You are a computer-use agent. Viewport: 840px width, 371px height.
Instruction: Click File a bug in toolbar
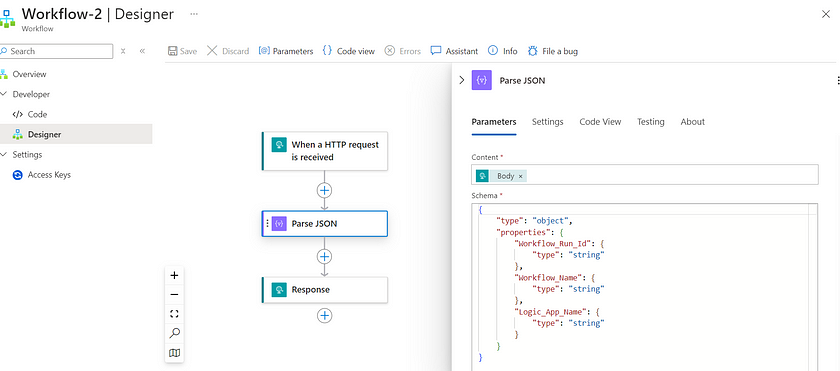pos(553,51)
